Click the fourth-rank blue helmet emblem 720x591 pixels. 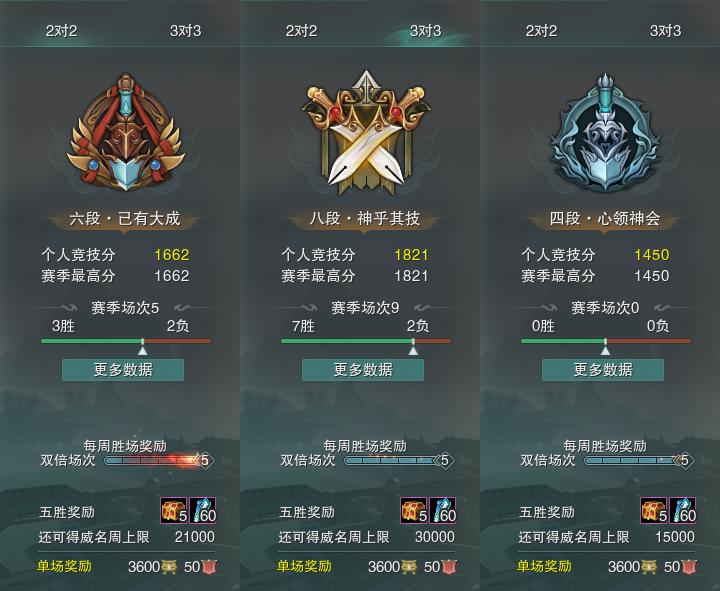coord(606,133)
